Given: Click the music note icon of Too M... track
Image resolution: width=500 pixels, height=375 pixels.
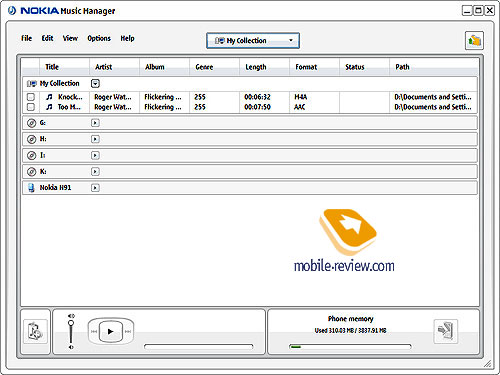Looking at the screenshot, I should click(49, 107).
